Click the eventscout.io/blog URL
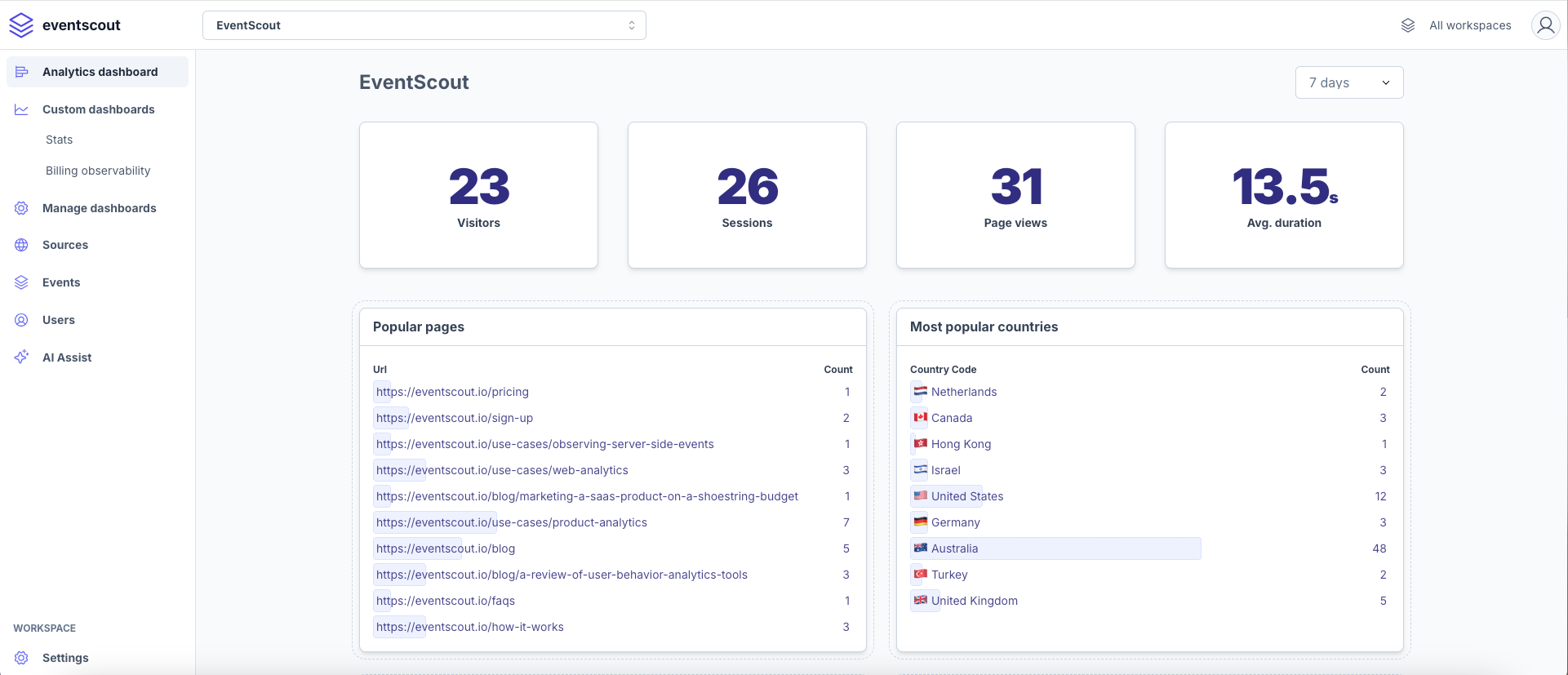The image size is (1568, 675). 446,548
